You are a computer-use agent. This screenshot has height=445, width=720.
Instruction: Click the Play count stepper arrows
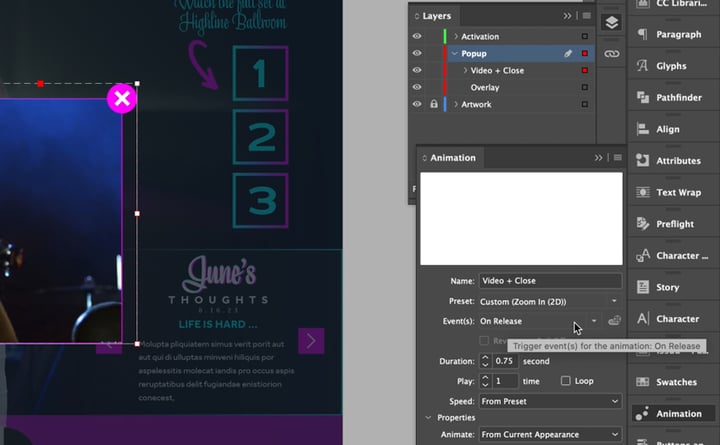(x=485, y=381)
